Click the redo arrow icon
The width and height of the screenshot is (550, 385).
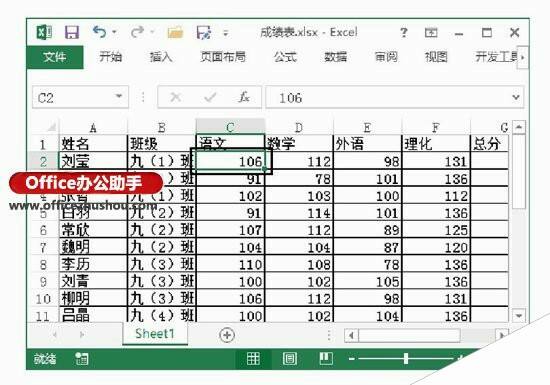(x=137, y=32)
